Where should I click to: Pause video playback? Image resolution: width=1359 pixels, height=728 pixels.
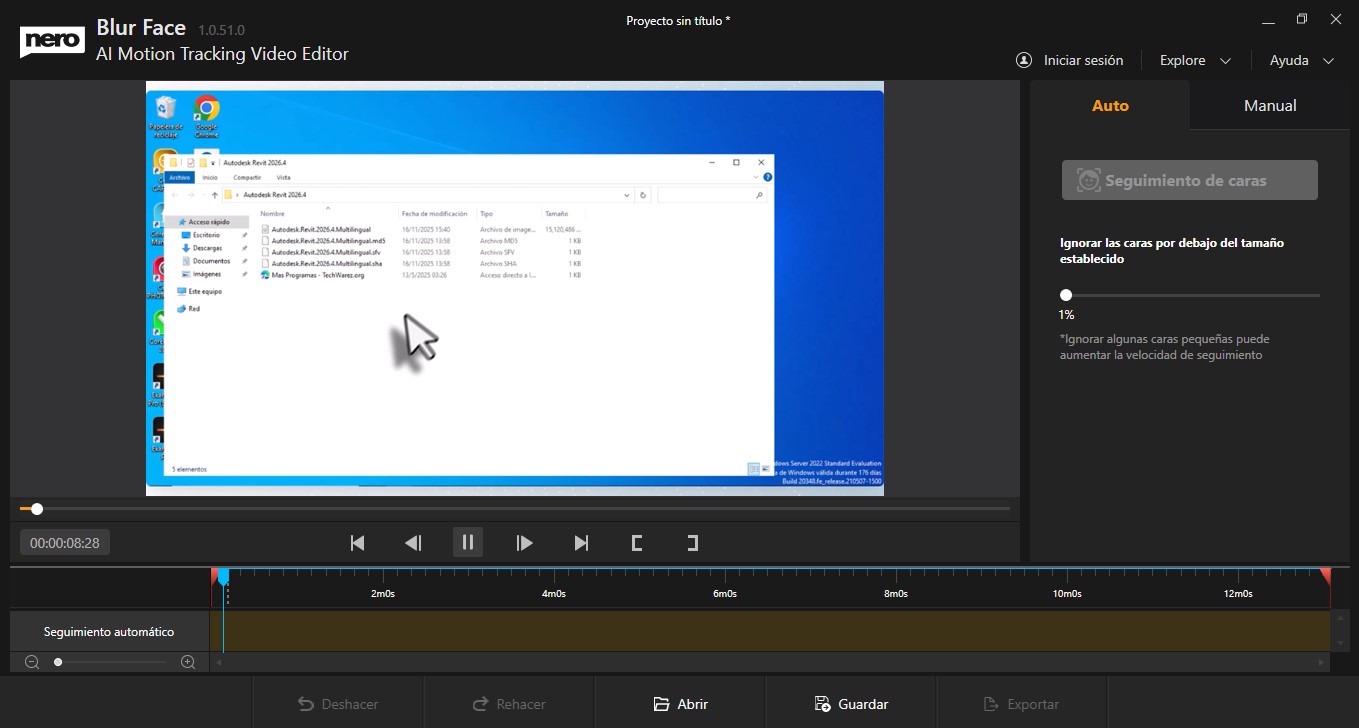(x=468, y=542)
